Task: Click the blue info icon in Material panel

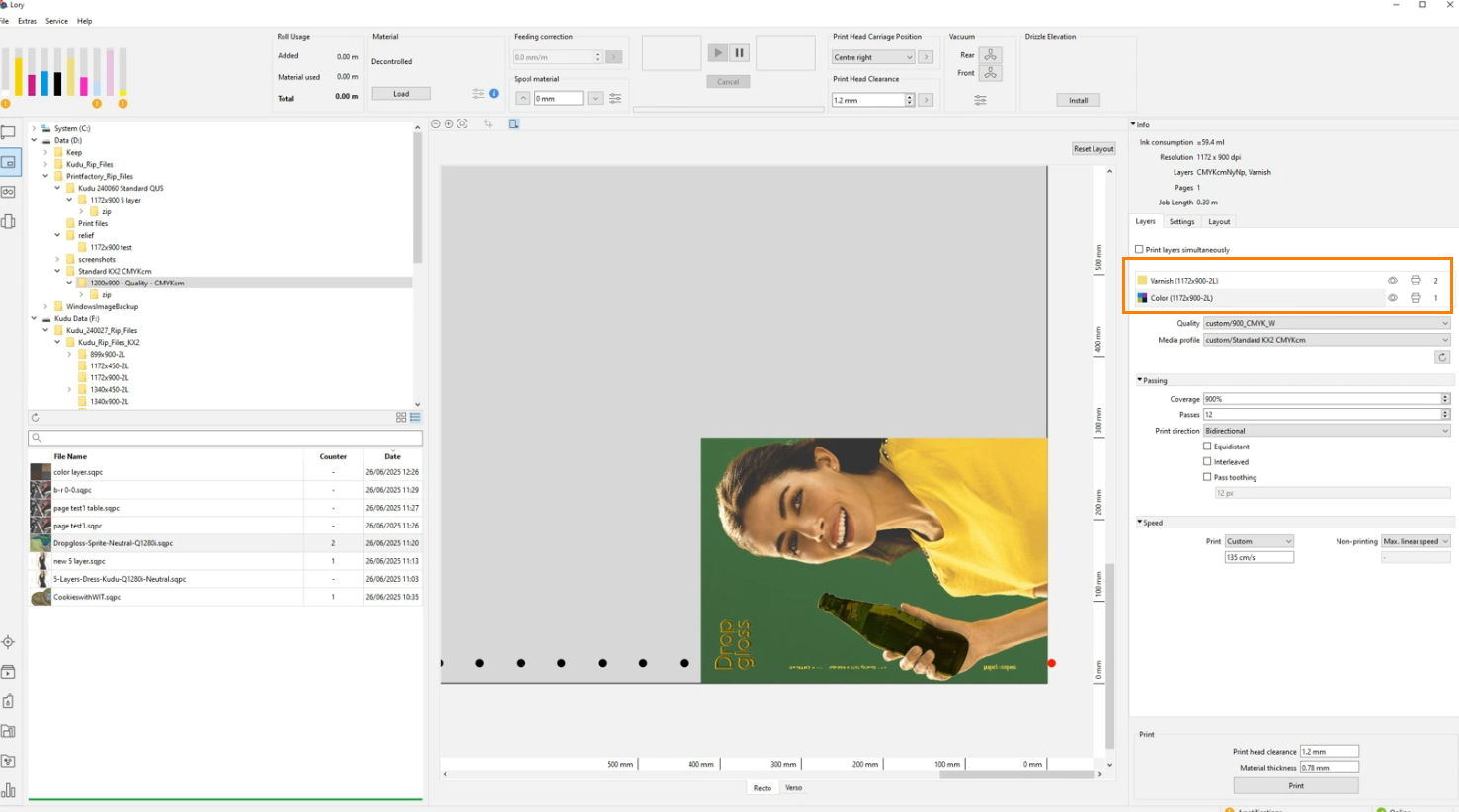Action: pos(494,94)
